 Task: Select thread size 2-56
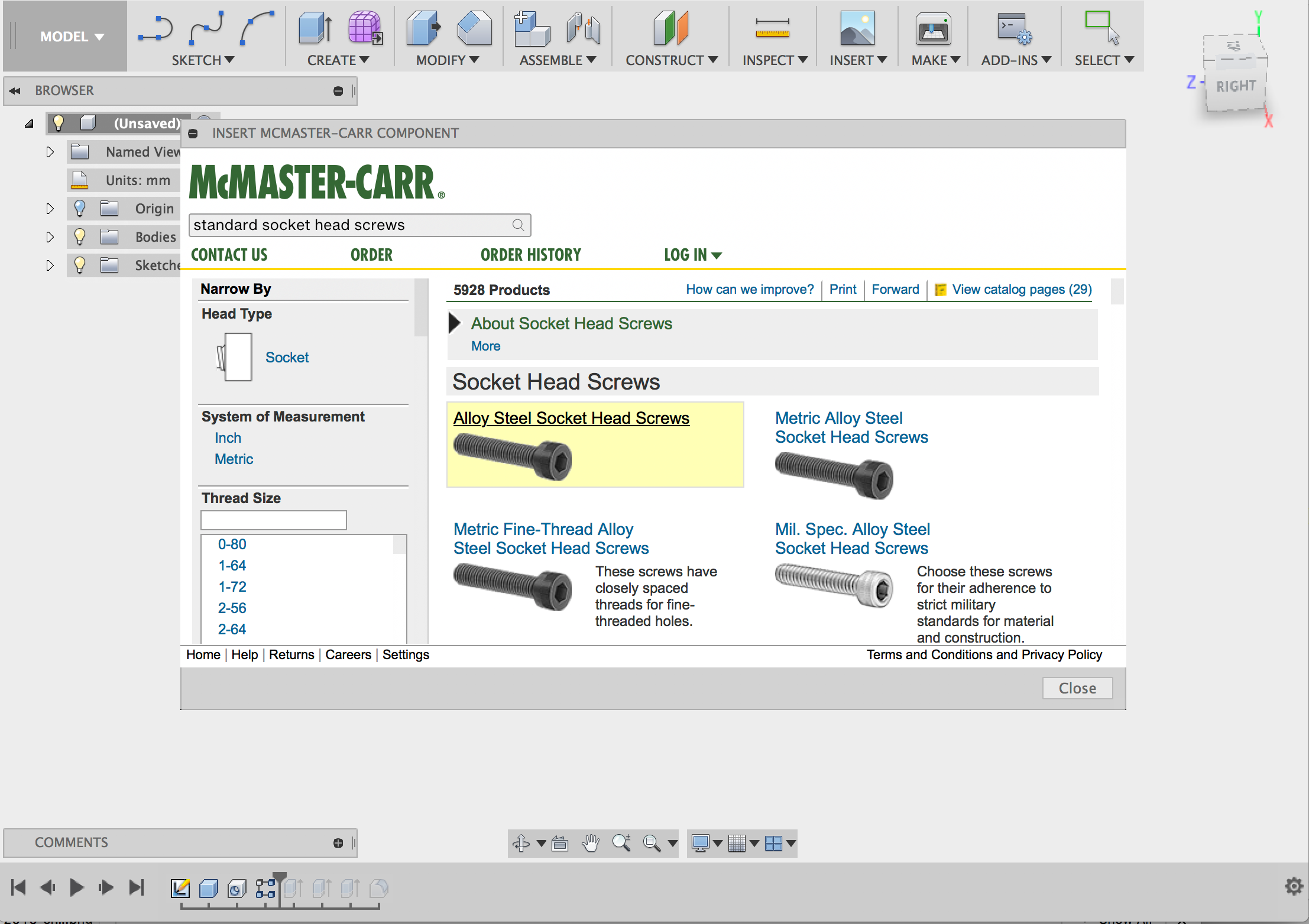pos(232,608)
